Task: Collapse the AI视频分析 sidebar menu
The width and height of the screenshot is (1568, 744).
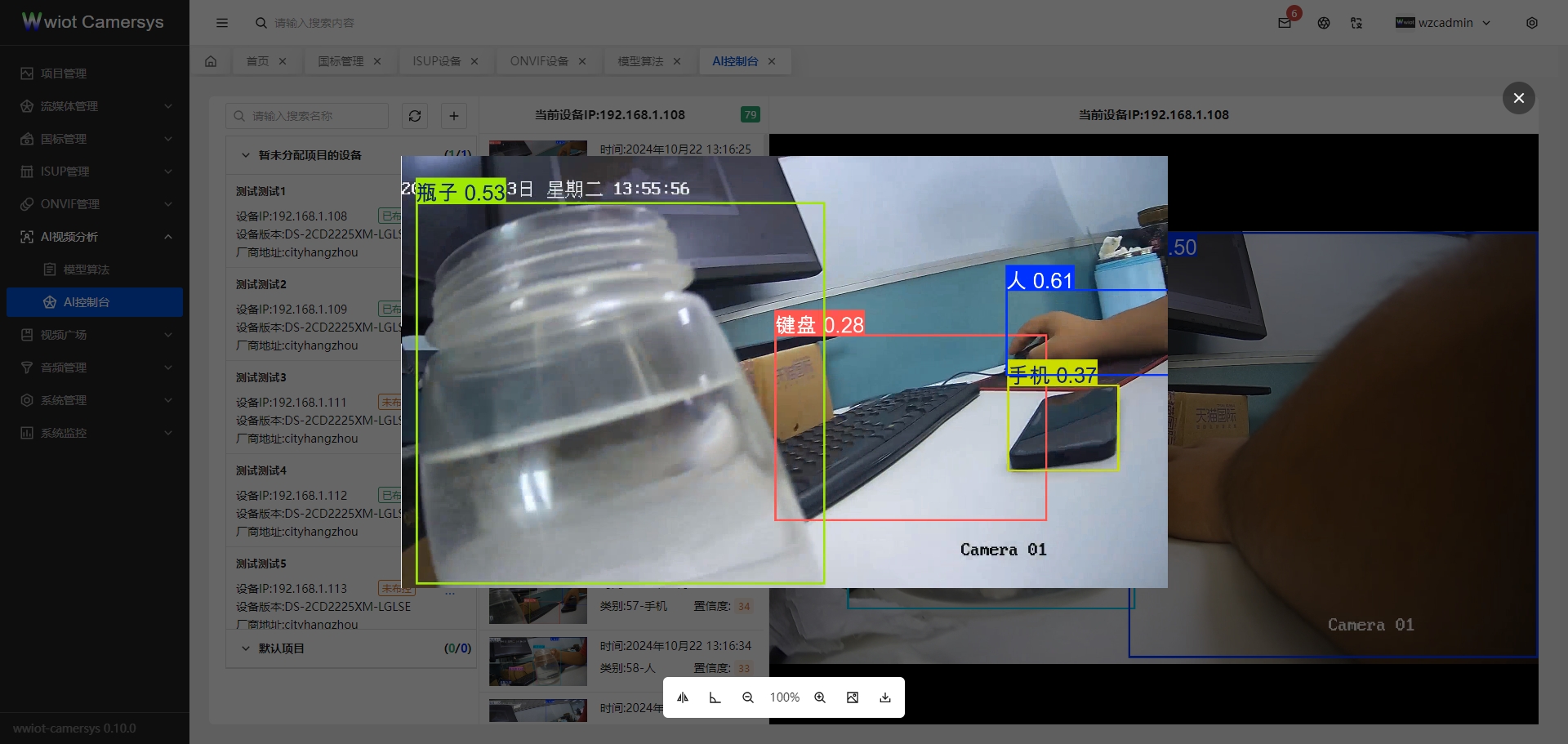Action: click(95, 237)
